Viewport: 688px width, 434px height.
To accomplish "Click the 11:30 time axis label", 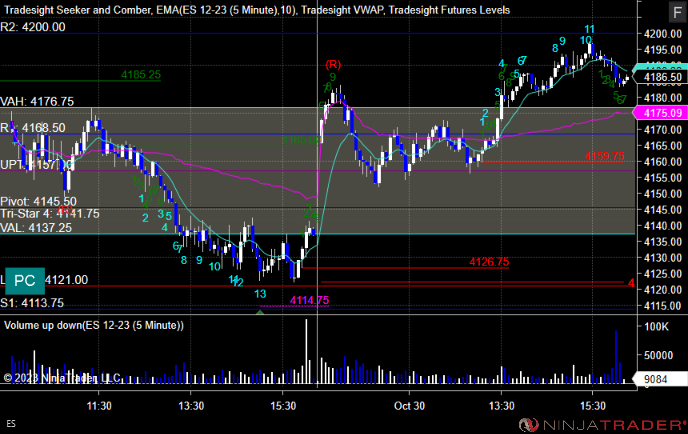I will pos(99,406).
